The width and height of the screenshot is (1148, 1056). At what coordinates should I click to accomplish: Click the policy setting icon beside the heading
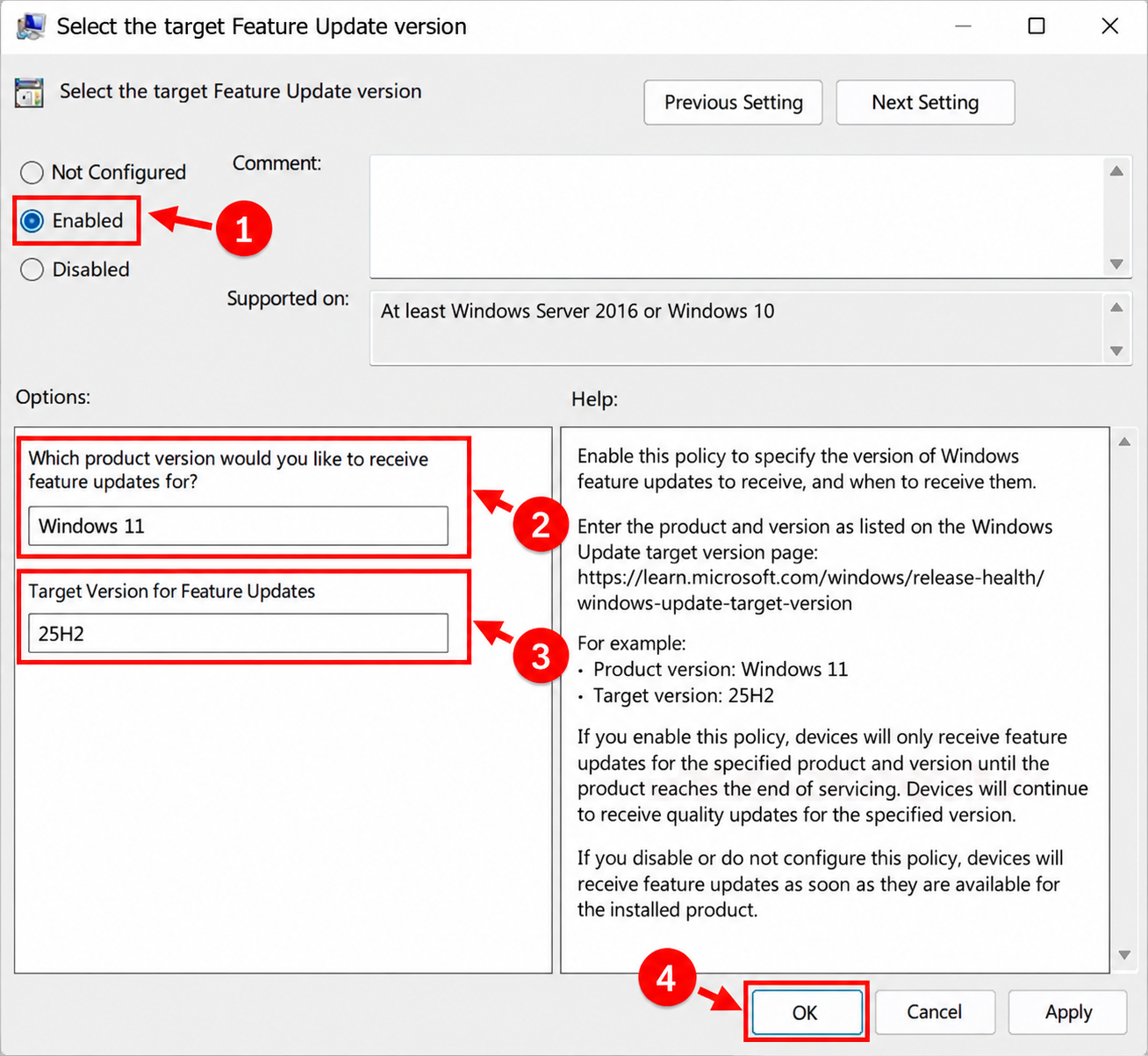pos(29,93)
